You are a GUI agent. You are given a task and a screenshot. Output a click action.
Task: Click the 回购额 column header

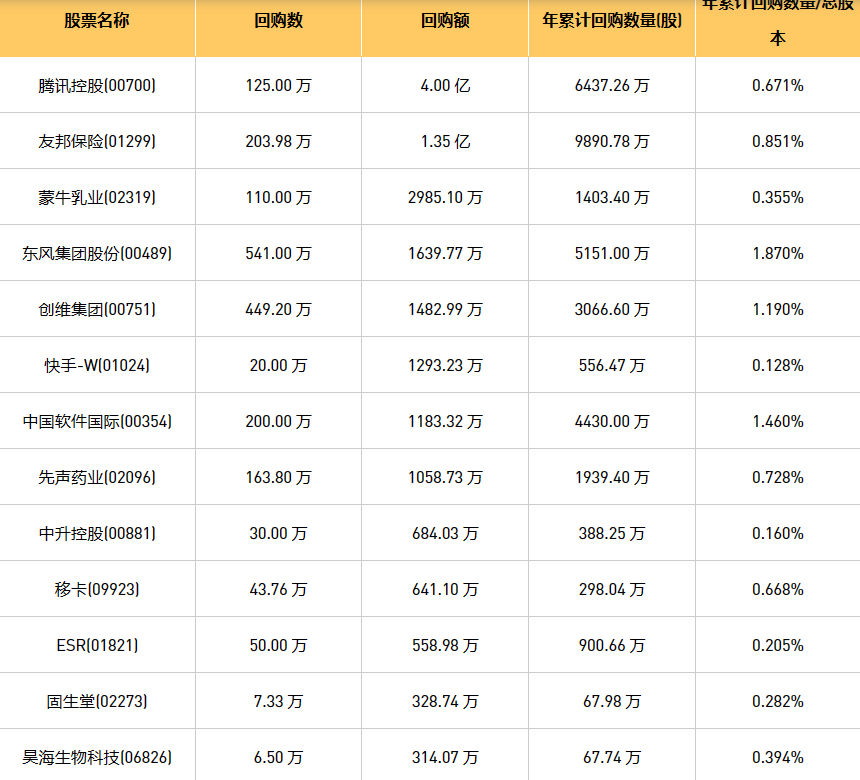click(x=445, y=20)
